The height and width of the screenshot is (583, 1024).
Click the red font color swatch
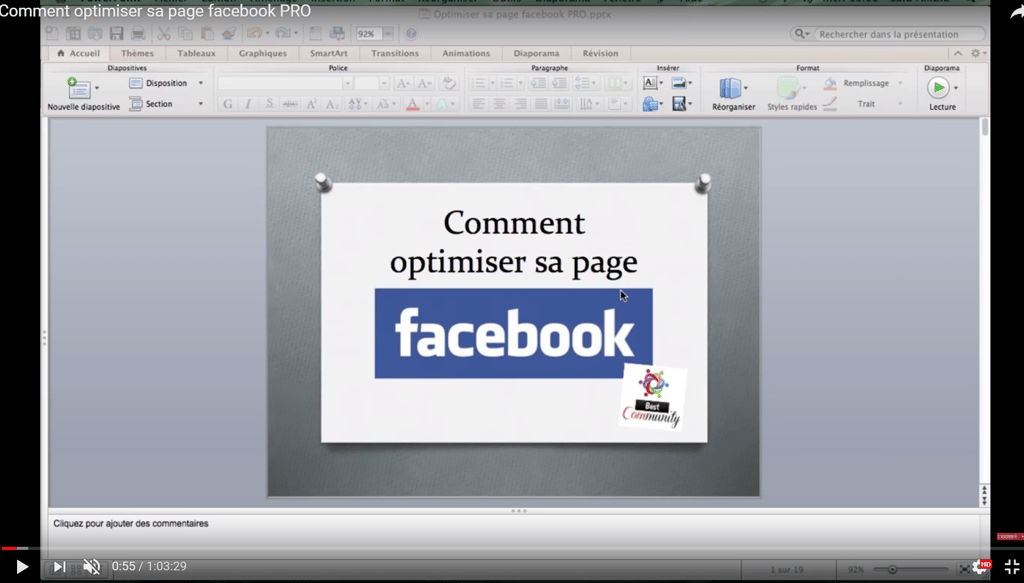(x=413, y=104)
